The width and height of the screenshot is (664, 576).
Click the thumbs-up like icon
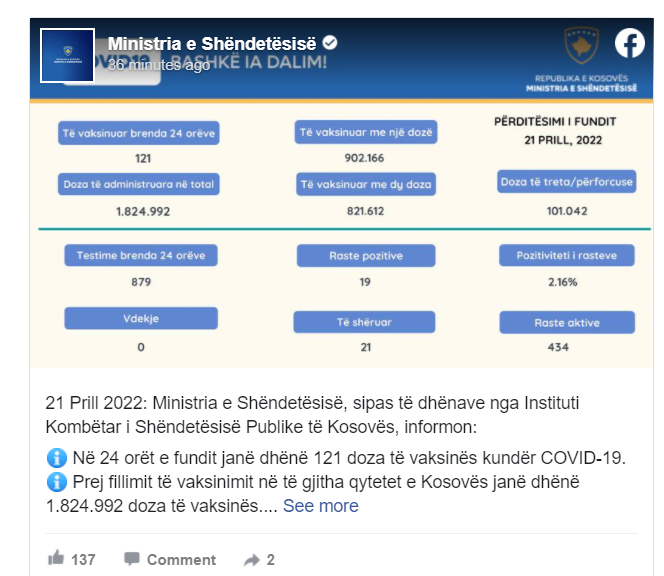56,559
